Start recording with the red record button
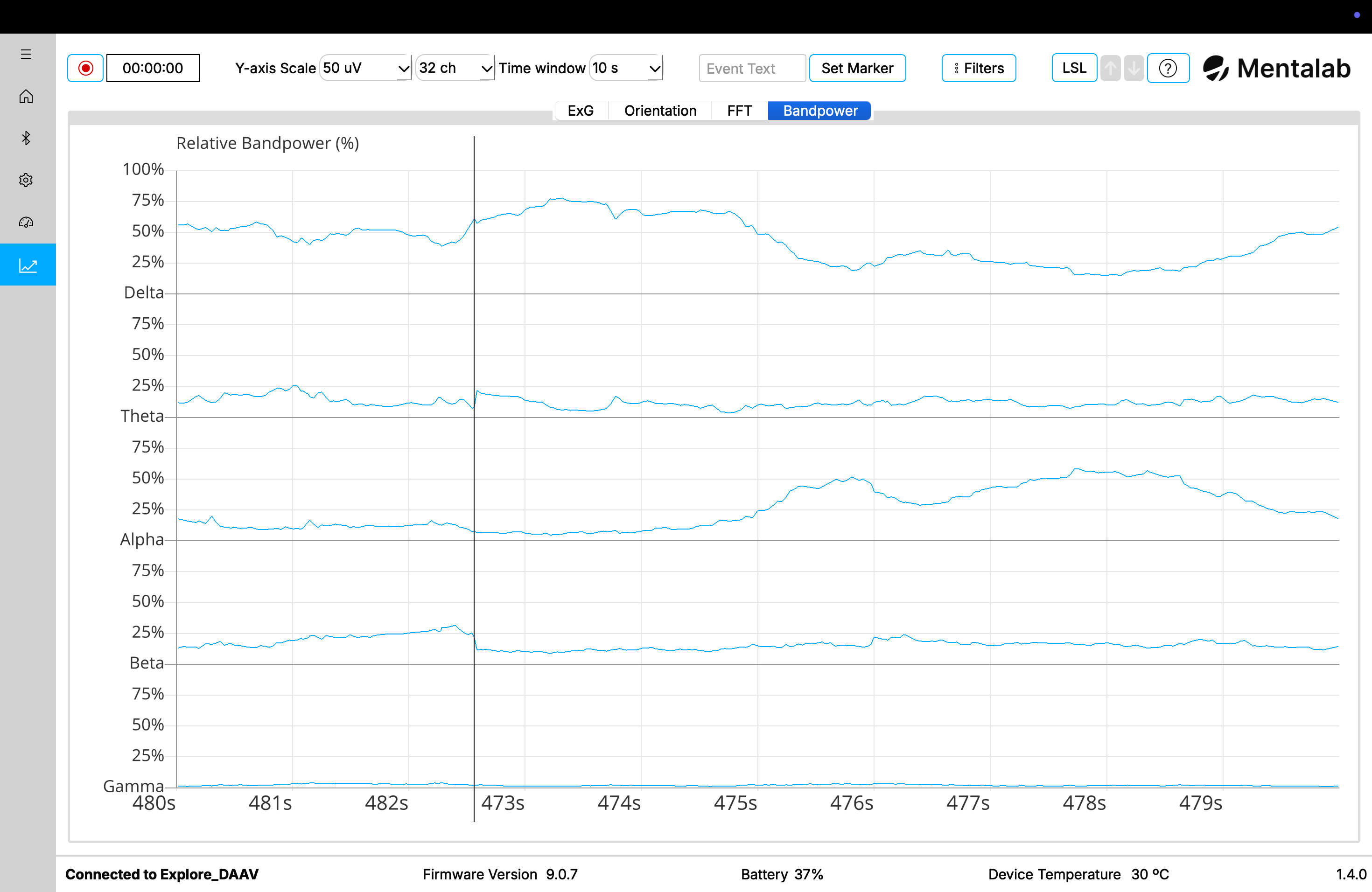The image size is (1372, 892). 85,68
